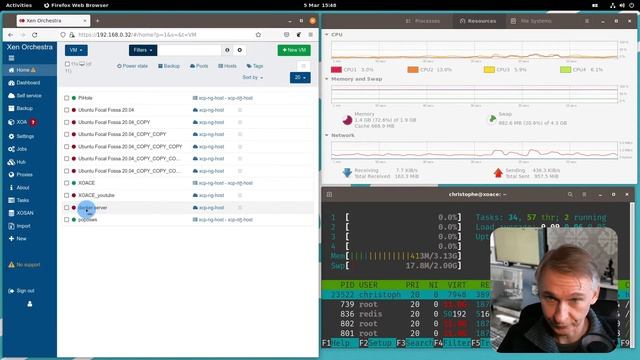Collapse the Memory and Swap section
Image resolution: width=640 pixels, height=360 pixels.
click(327, 79)
